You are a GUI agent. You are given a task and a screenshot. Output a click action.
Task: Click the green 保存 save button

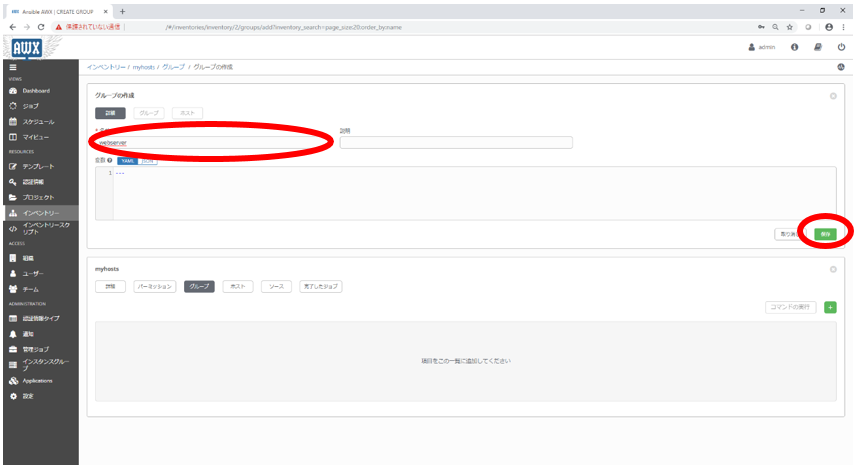pyautogui.click(x=825, y=233)
